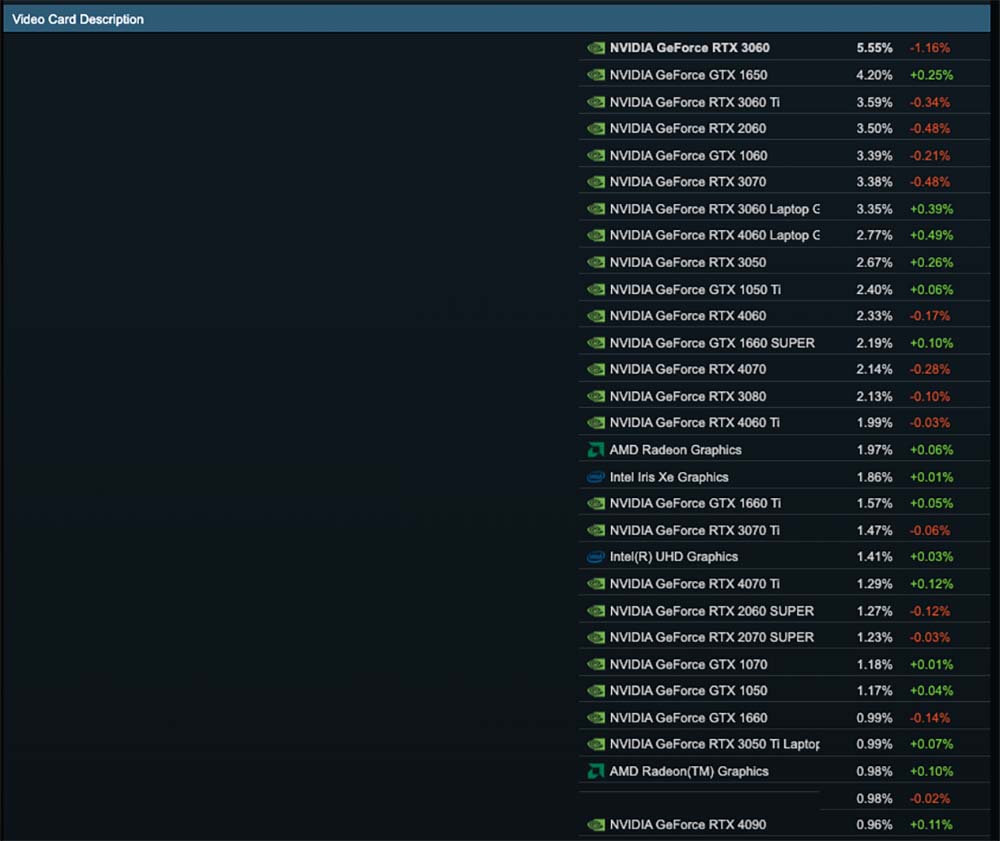Screen dimensions: 1000x841
Task: Select the AMD Radeon Graphics name
Action: click(675, 450)
